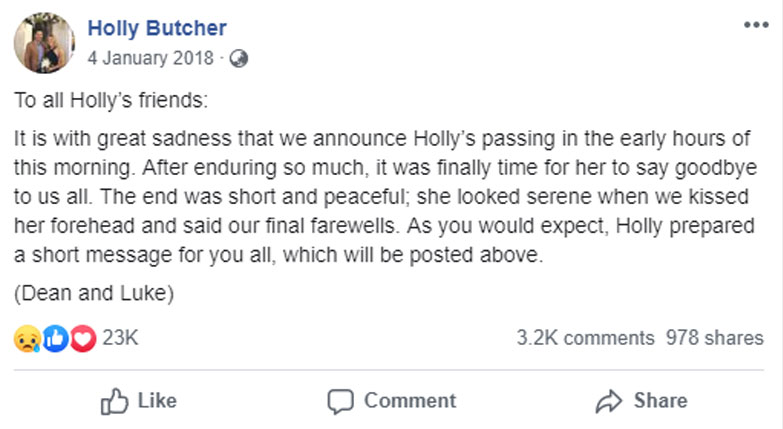783x429 pixels.
Task: Click the speech bubble Comment icon
Action: pos(341,402)
